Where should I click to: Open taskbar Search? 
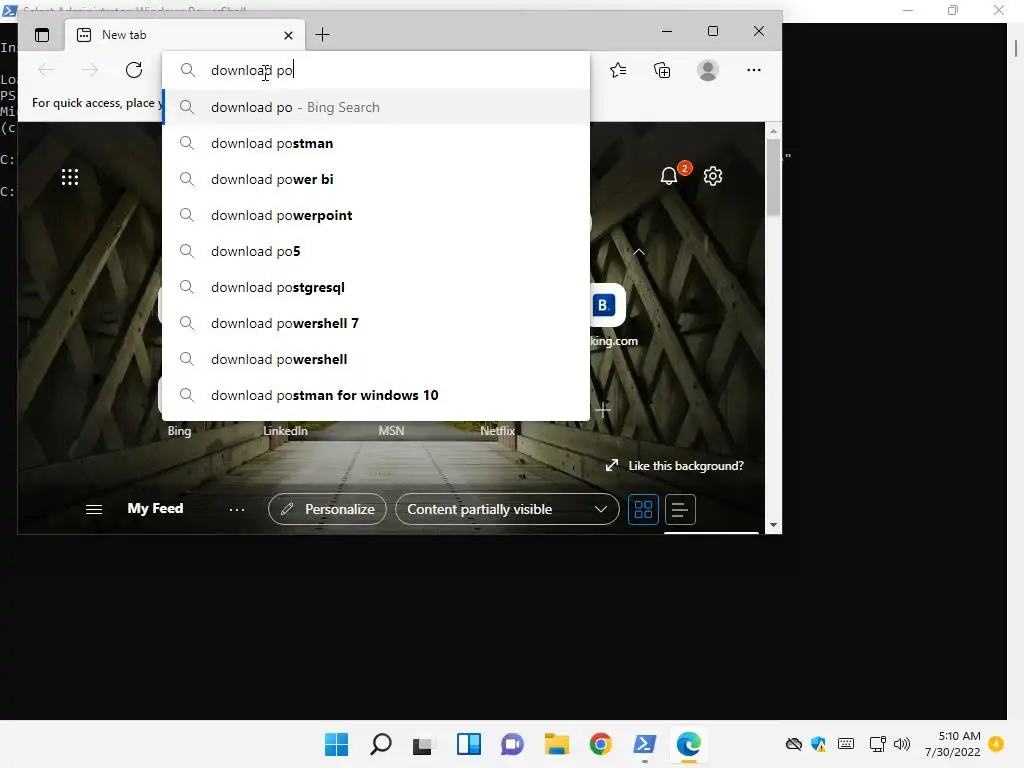(381, 744)
